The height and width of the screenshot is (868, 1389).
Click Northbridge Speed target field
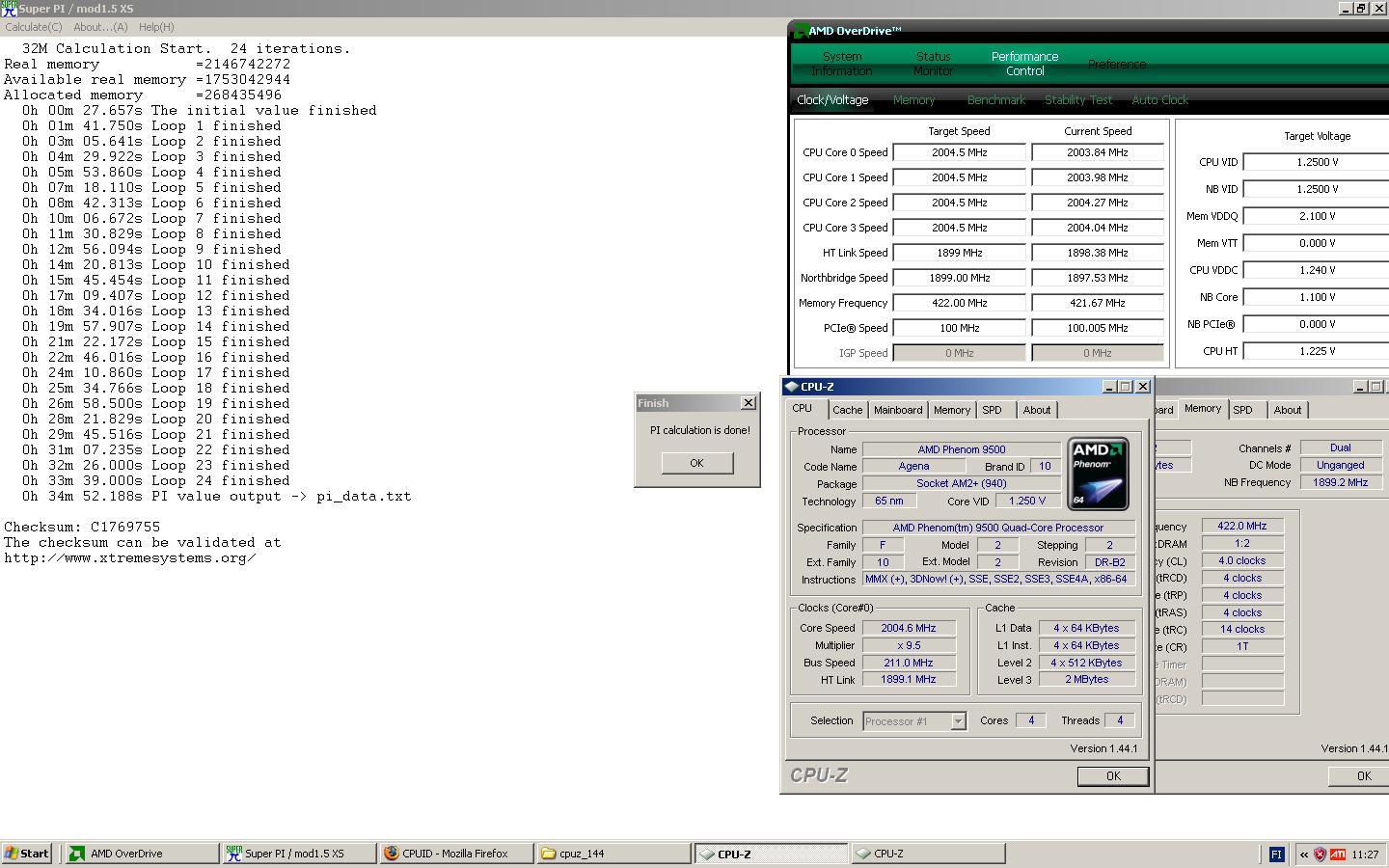pos(959,278)
